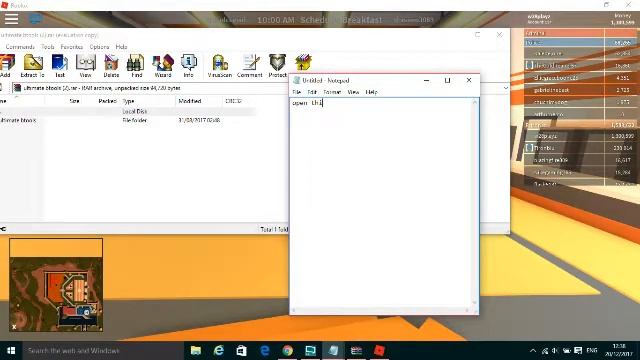This screenshot has height=360, width=640.
Task: Click the volume icon in system tray
Action: 555,351
